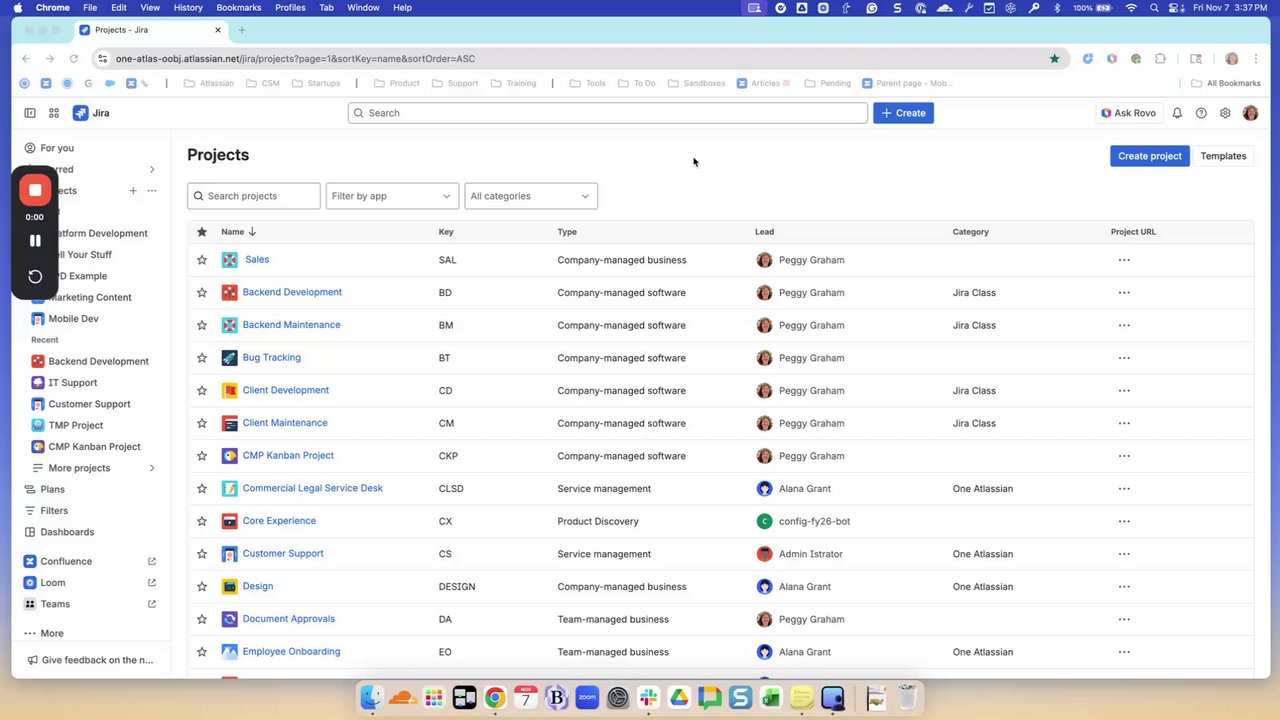Open Ask Rovo
Screen dimensions: 1280x720
(x=1128, y=113)
